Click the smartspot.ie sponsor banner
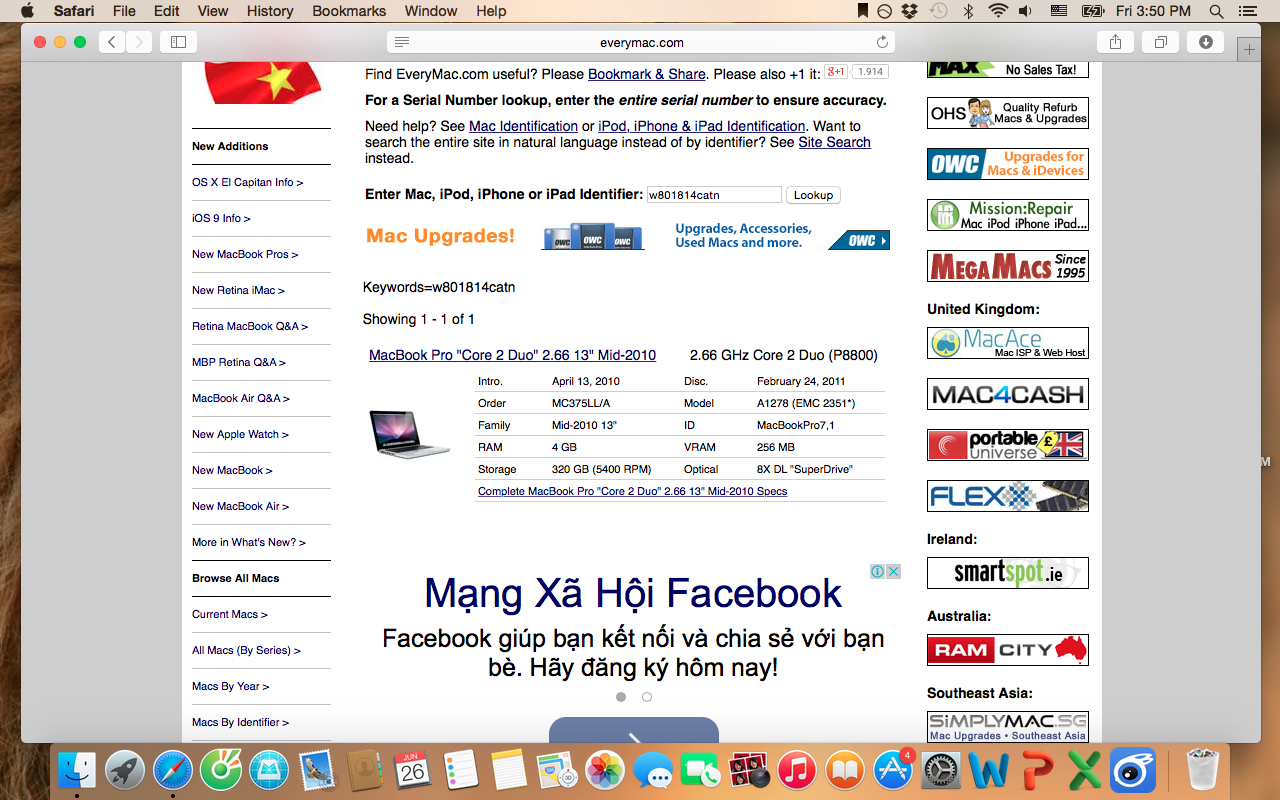 click(1008, 573)
